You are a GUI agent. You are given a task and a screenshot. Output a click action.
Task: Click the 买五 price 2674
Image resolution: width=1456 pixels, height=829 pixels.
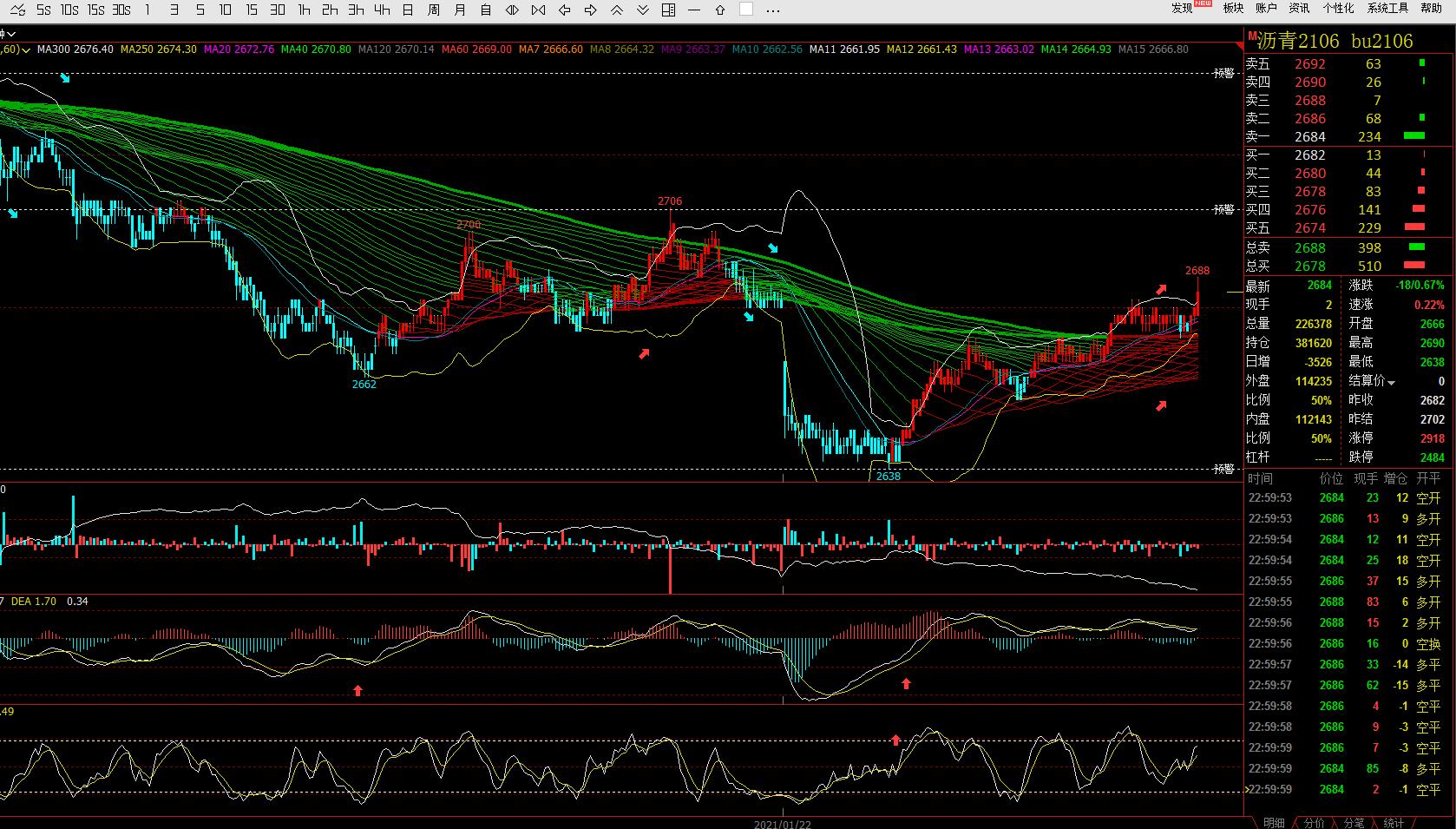click(x=1310, y=227)
